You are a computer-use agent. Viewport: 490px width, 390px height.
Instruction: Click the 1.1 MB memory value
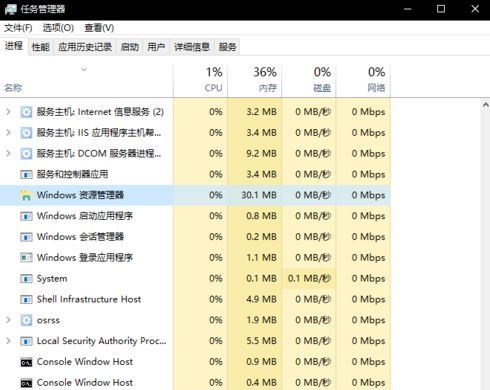(262, 257)
